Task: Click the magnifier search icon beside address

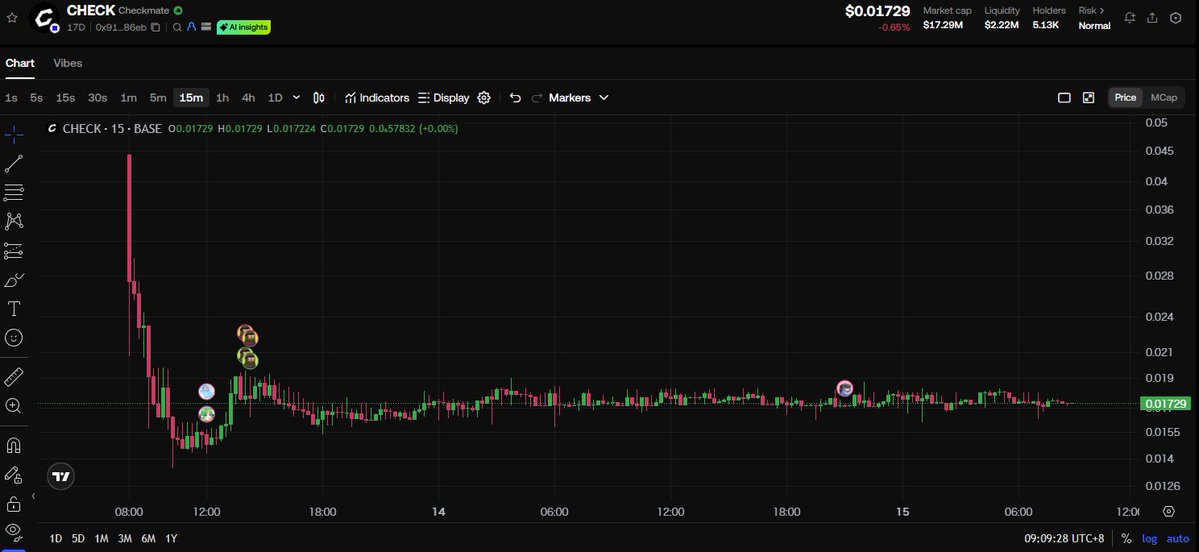Action: click(x=177, y=28)
